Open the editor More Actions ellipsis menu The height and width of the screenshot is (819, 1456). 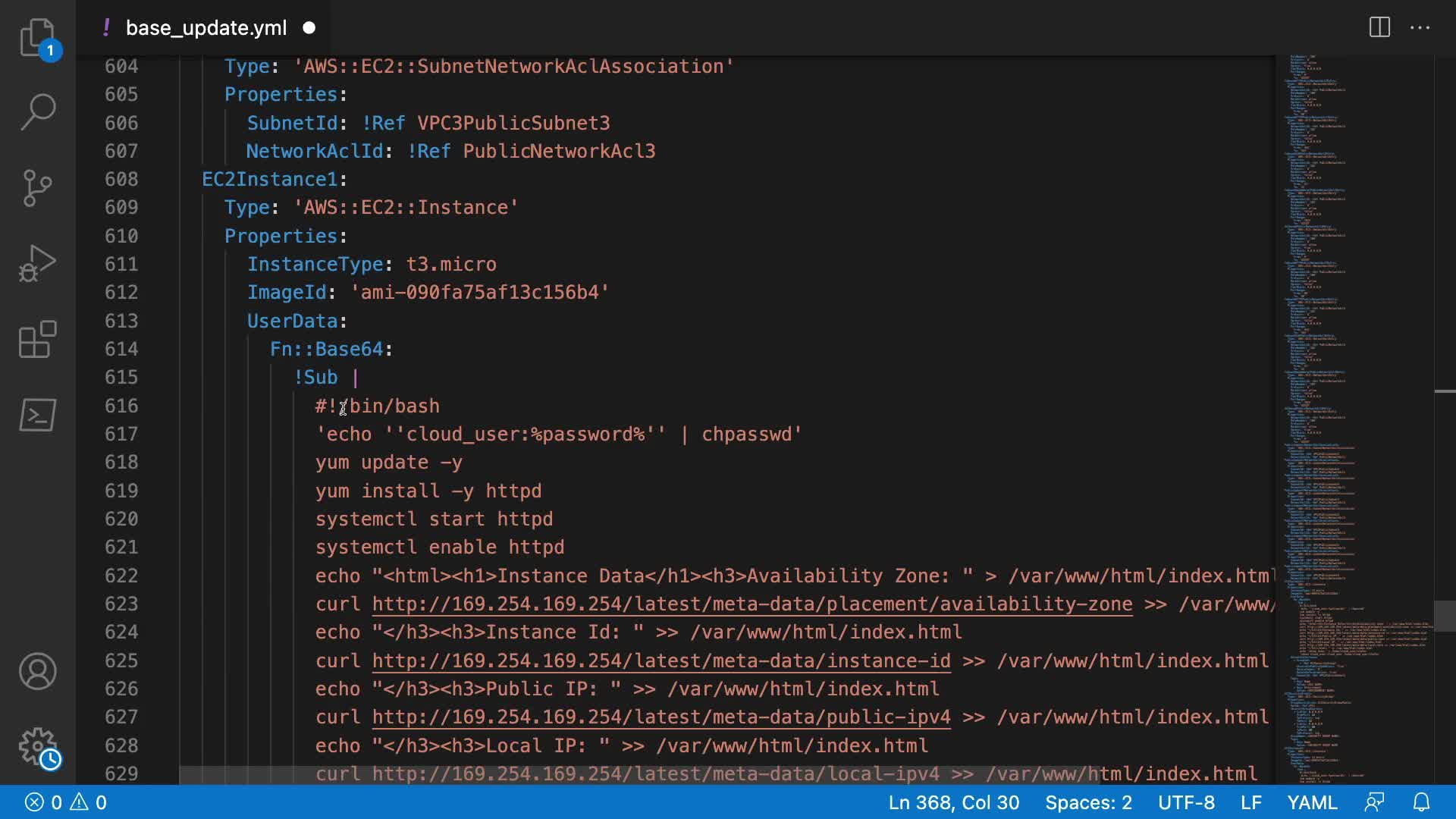coord(1420,28)
